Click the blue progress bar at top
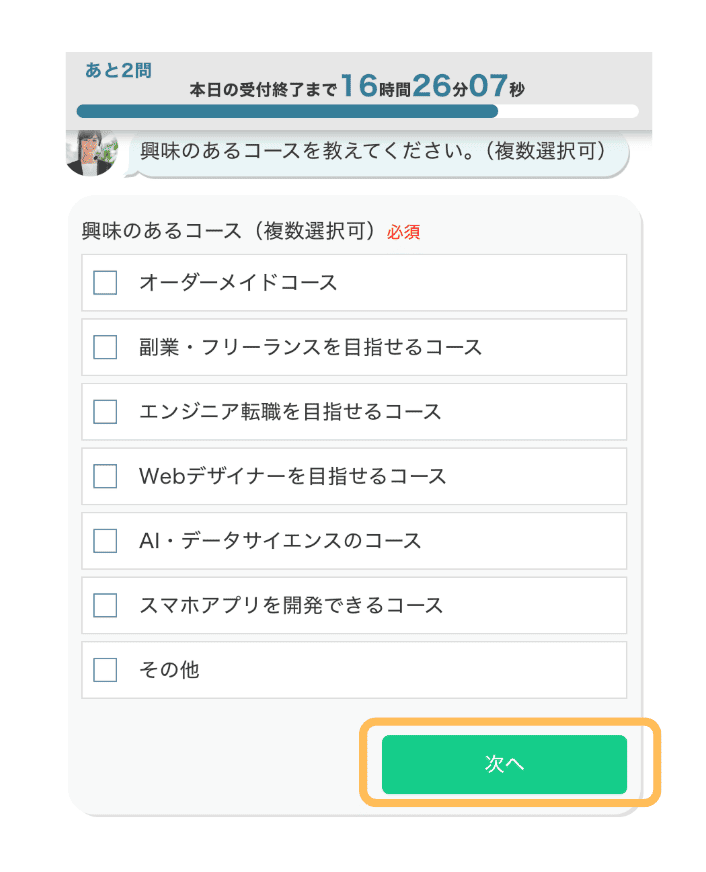This screenshot has height=872, width=706. (x=287, y=111)
